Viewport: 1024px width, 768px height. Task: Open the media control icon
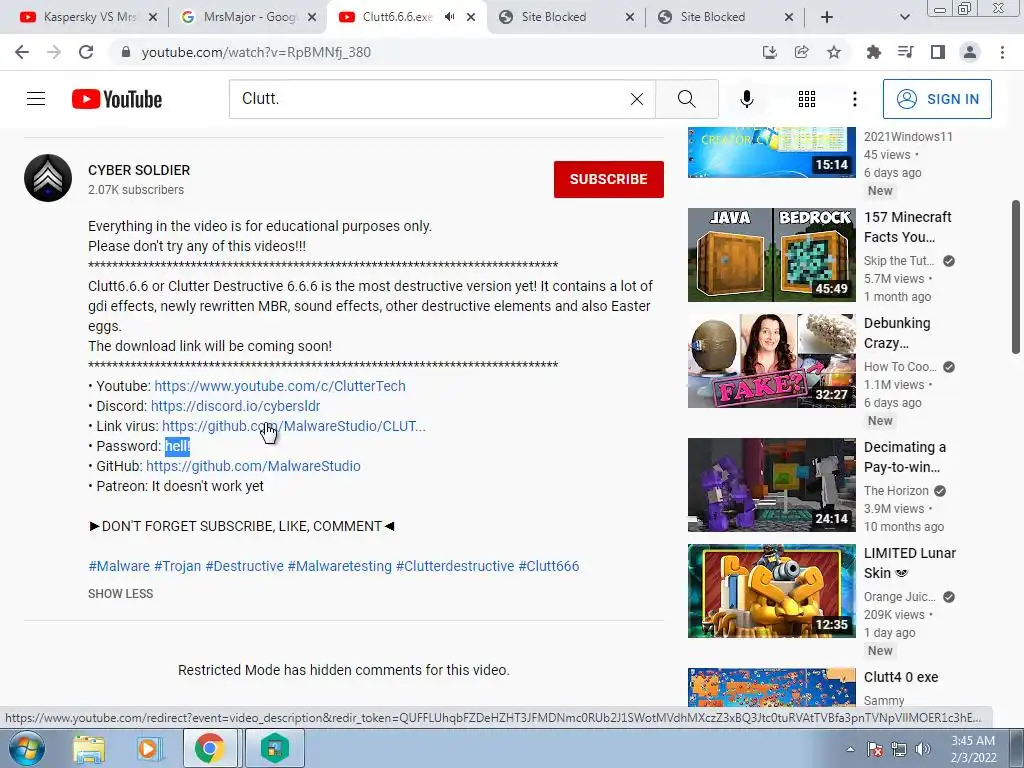click(x=905, y=52)
